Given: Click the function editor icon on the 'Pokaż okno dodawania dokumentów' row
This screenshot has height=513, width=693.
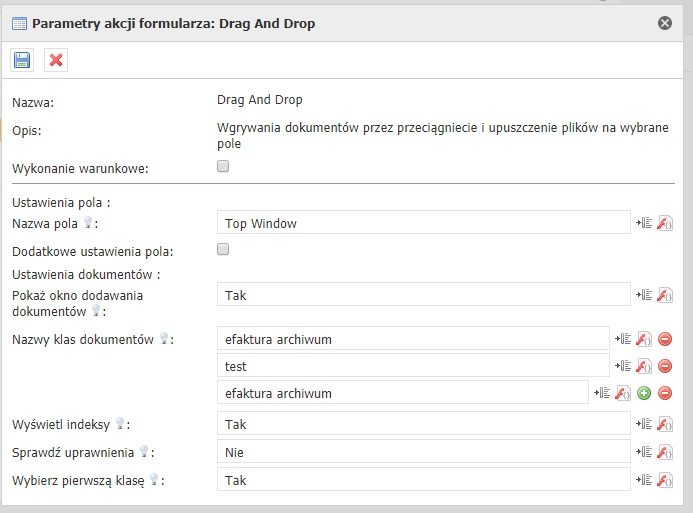Looking at the screenshot, I should click(x=664, y=294).
